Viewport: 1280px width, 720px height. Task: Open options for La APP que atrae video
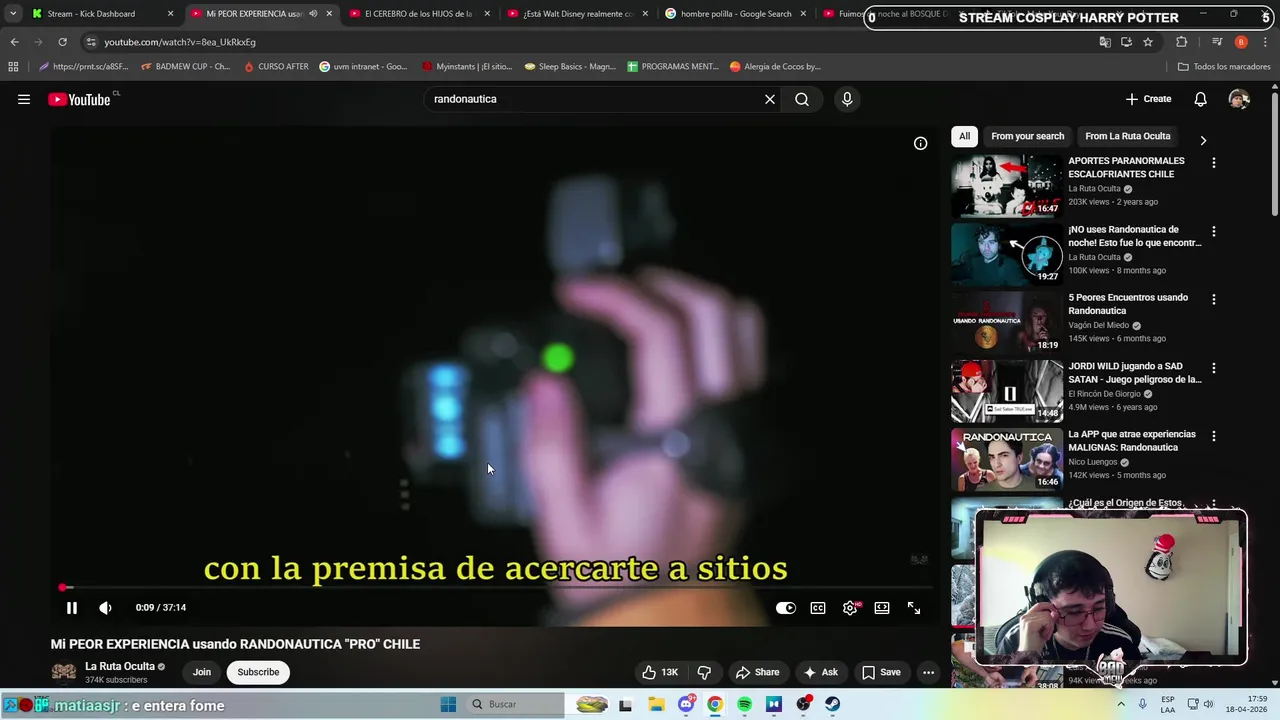point(1214,436)
